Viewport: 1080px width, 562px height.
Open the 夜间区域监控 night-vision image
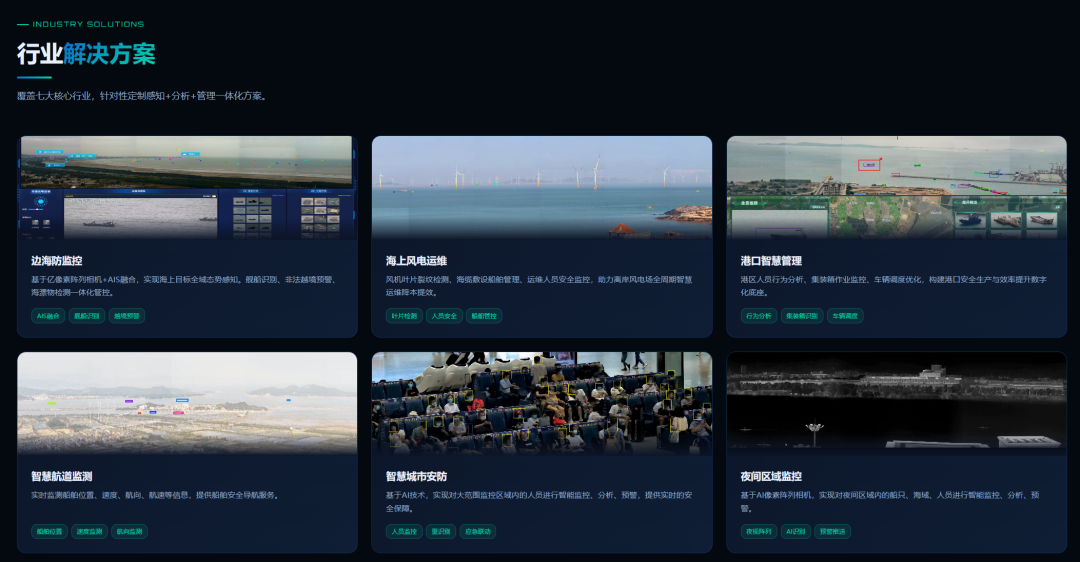pyautogui.click(x=896, y=403)
